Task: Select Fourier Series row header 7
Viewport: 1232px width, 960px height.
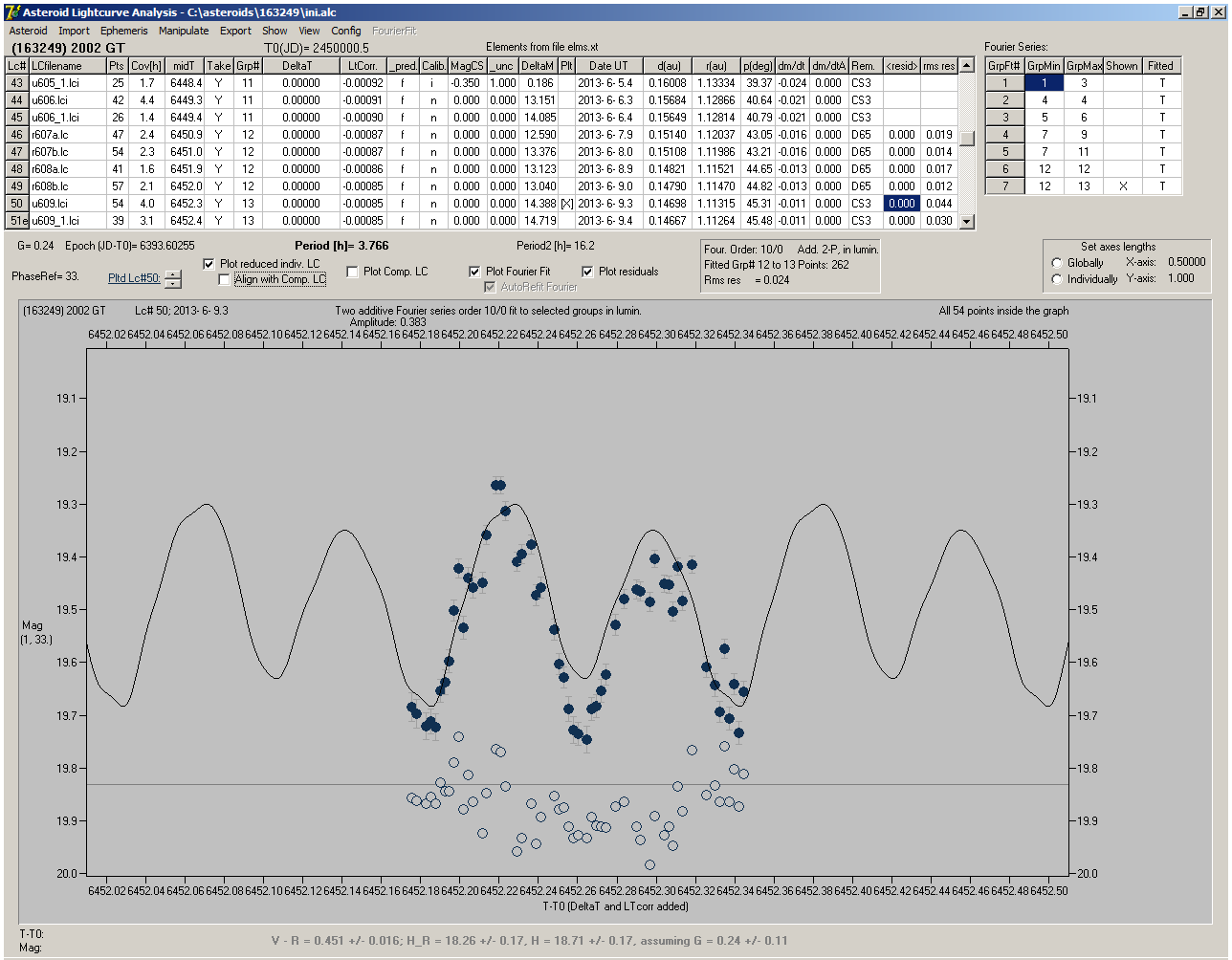Action: 1005,186
